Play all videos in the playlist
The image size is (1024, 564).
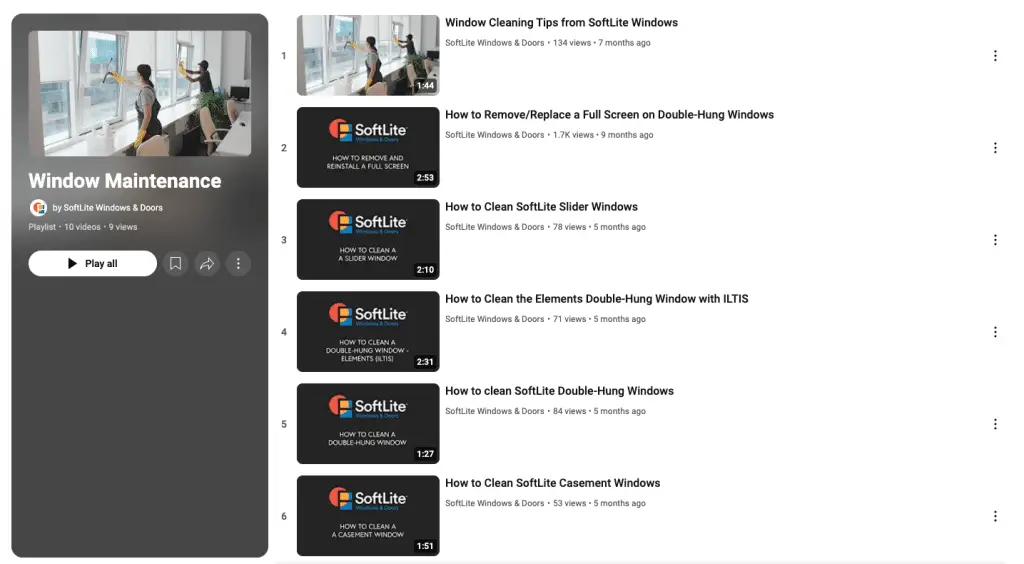pyautogui.click(x=93, y=264)
